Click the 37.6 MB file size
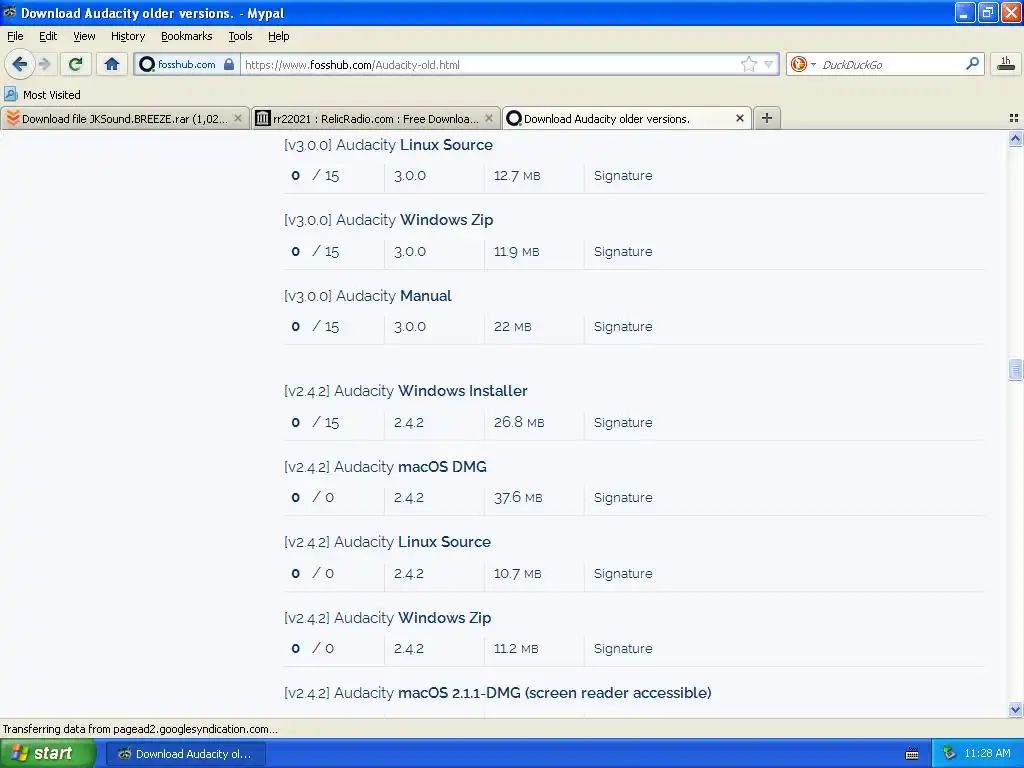The height and width of the screenshot is (768, 1024). (x=518, y=498)
